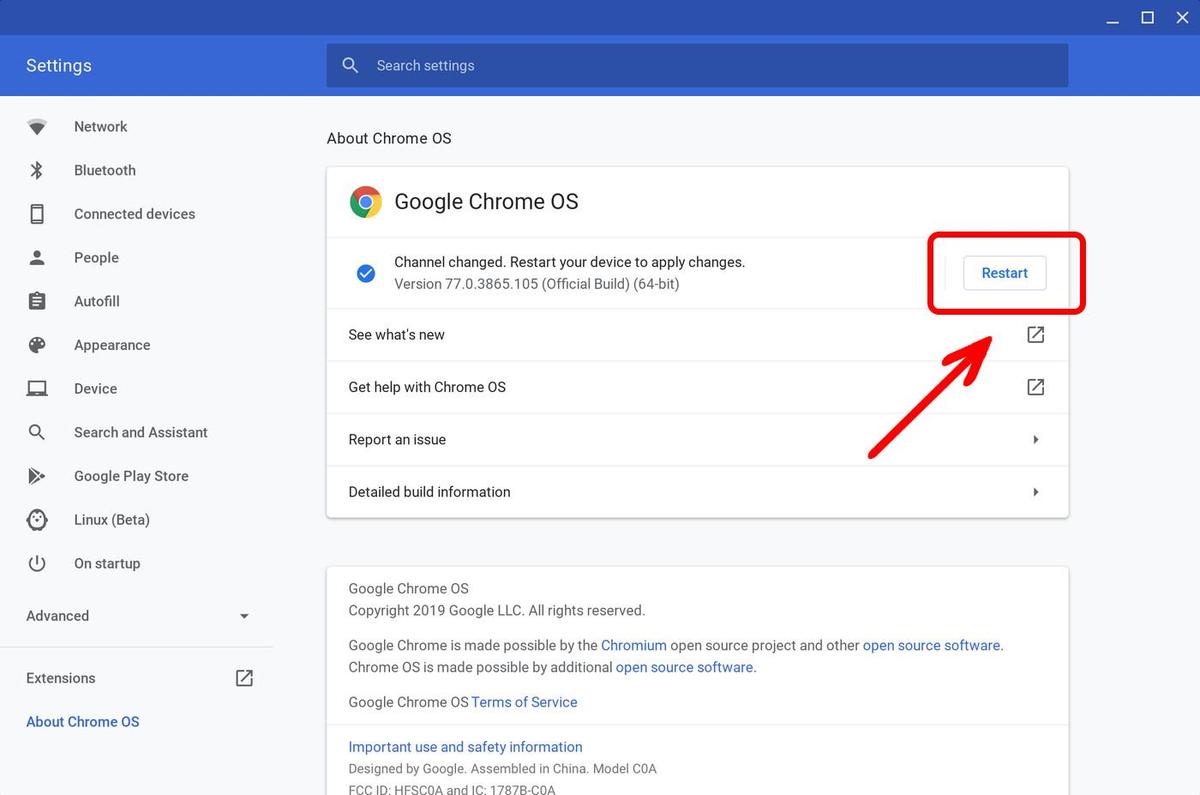Open See what's new external link icon
The image size is (1200, 795).
point(1036,335)
